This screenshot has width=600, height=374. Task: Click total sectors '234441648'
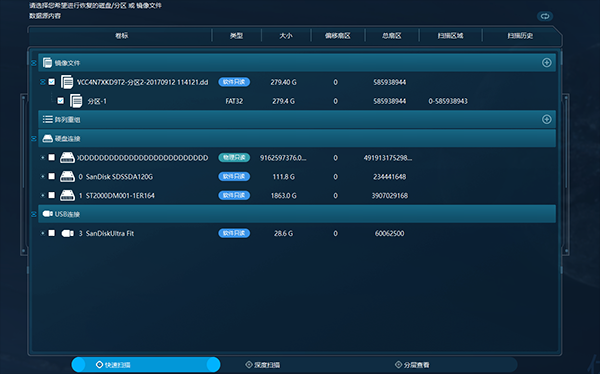pos(390,176)
